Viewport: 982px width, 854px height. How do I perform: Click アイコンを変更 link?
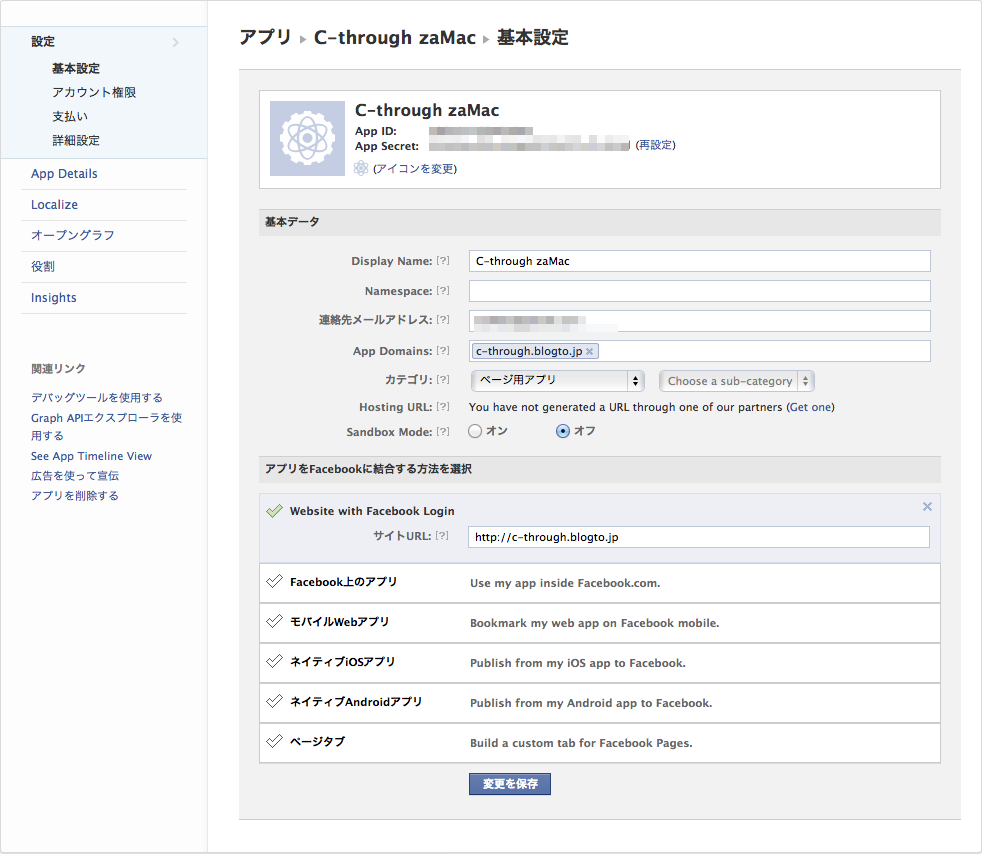[415, 168]
